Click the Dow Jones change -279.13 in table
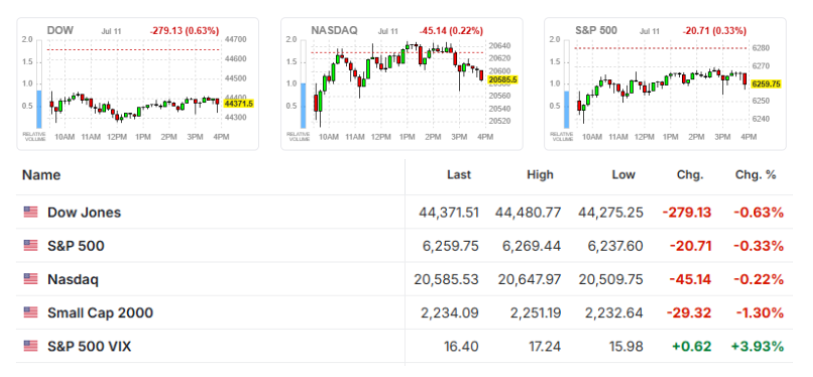The width and height of the screenshot is (813, 377). point(687,213)
